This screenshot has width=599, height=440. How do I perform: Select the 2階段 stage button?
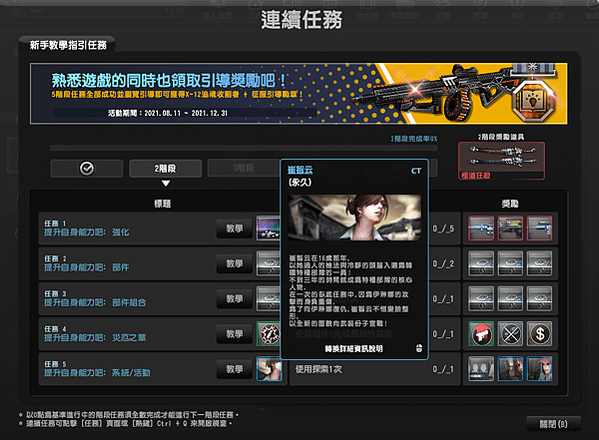coord(165,168)
